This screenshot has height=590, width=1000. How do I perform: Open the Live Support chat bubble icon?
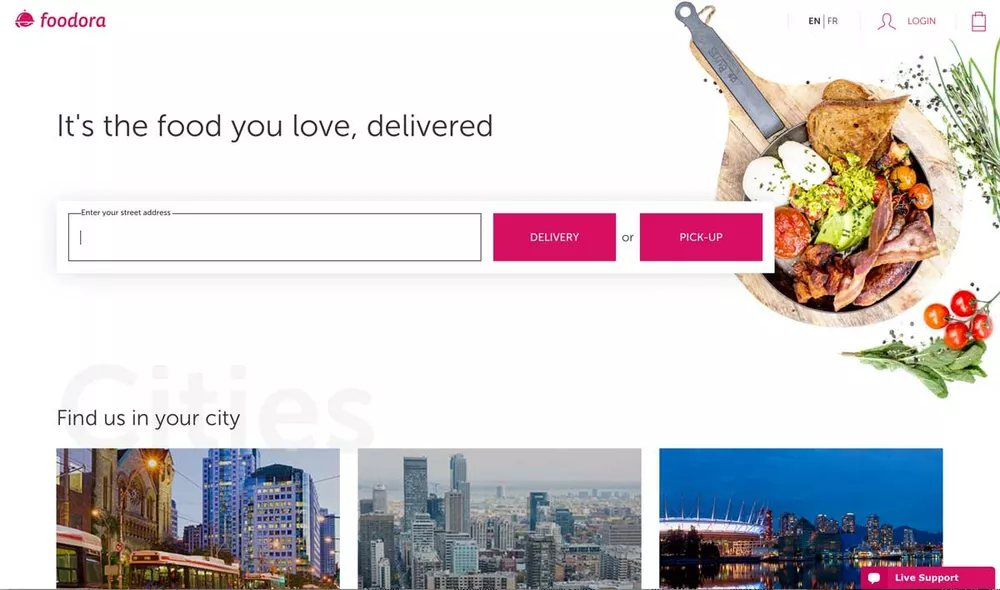(x=874, y=578)
